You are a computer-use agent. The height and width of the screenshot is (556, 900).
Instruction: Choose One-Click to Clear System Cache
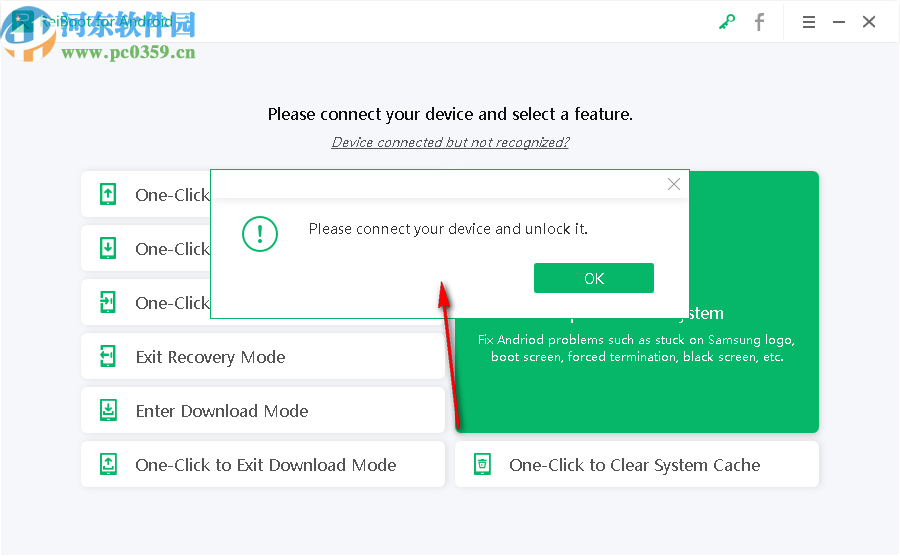[637, 464]
